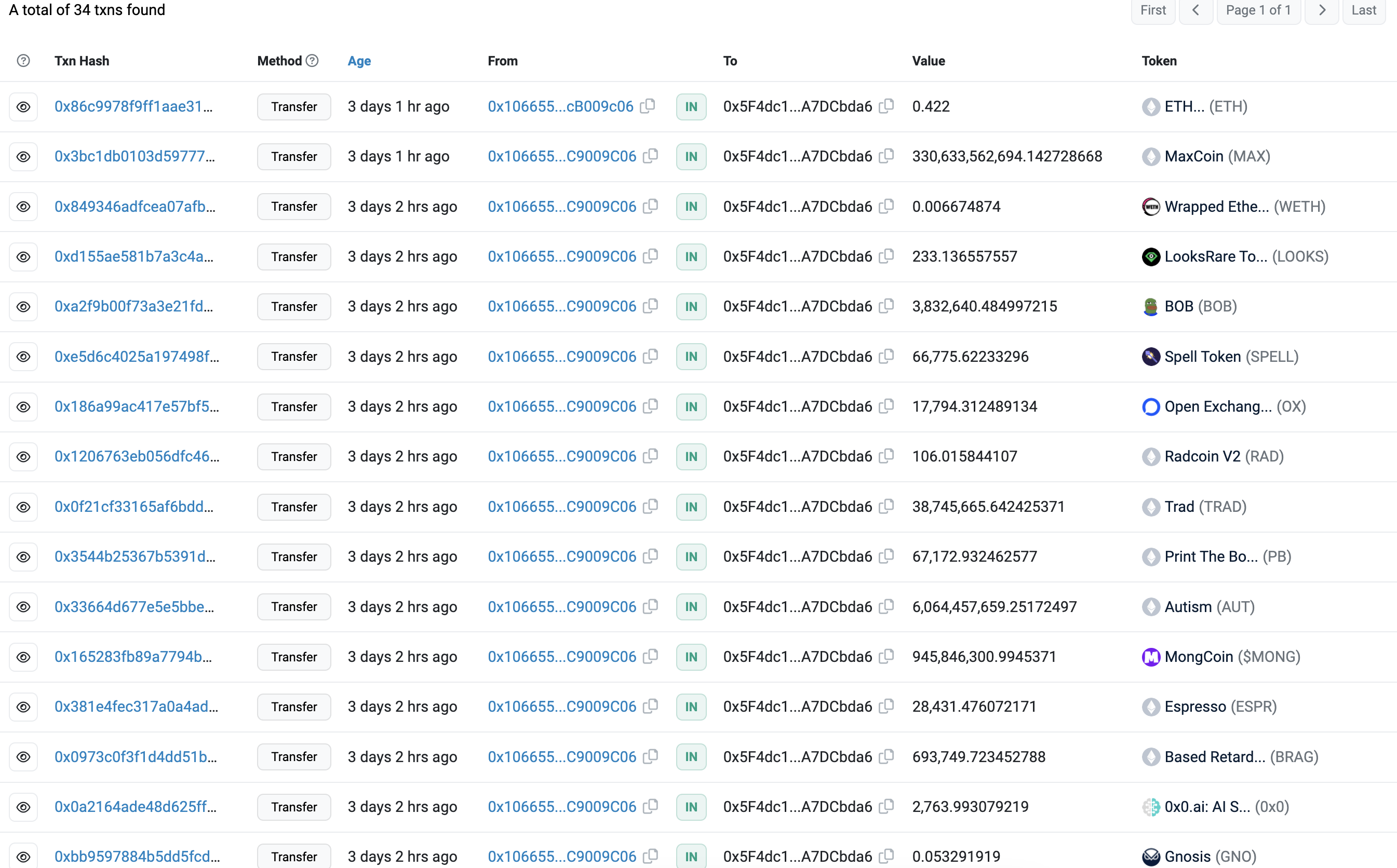
Task: Toggle eye preview for 0xa2f9b00f73a3e21fd transaction
Action: pos(23,307)
